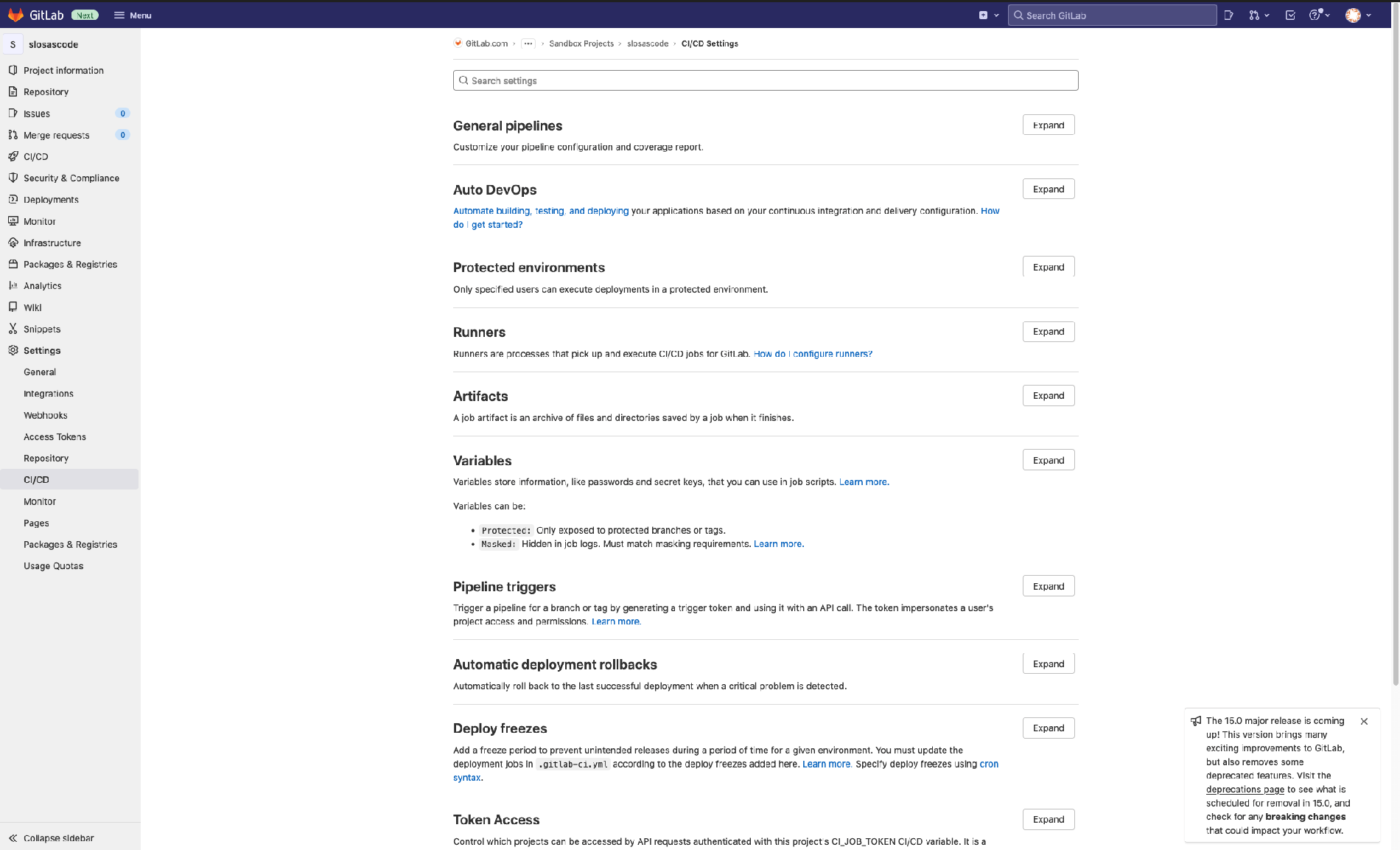The height and width of the screenshot is (850, 1400).
Task: Open the create new plus dropdown
Action: pos(988,15)
